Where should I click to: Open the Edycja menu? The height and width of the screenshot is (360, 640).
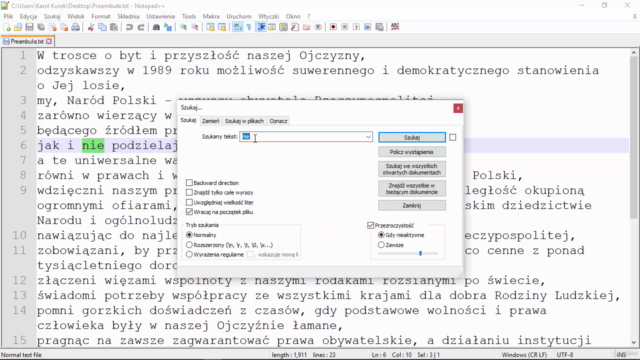pos(28,16)
